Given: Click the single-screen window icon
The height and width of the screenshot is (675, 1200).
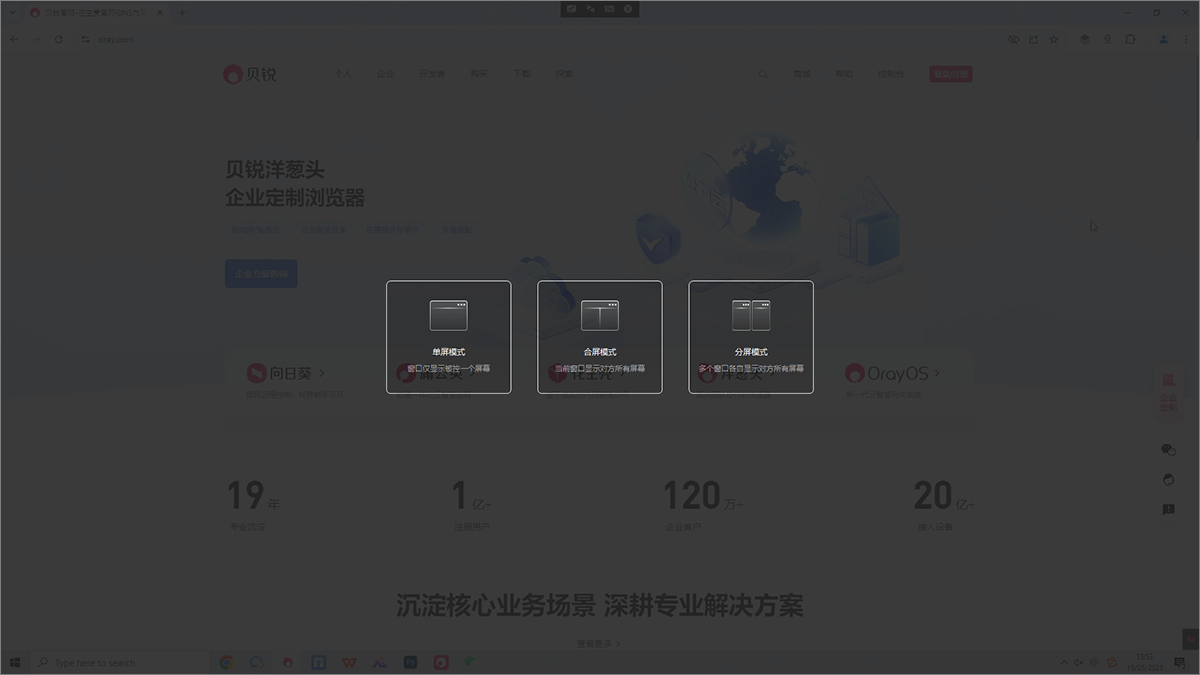Looking at the screenshot, I should (x=448, y=316).
